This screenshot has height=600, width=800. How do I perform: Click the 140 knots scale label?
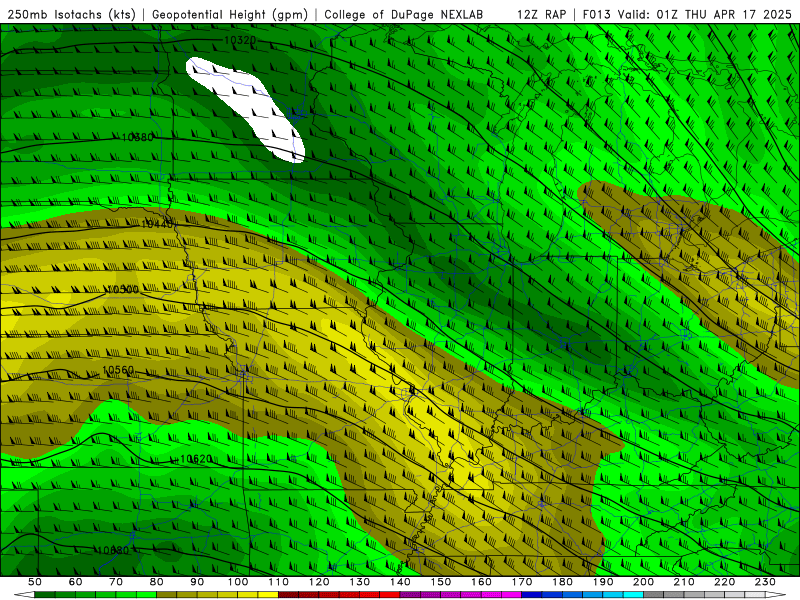pos(400,582)
